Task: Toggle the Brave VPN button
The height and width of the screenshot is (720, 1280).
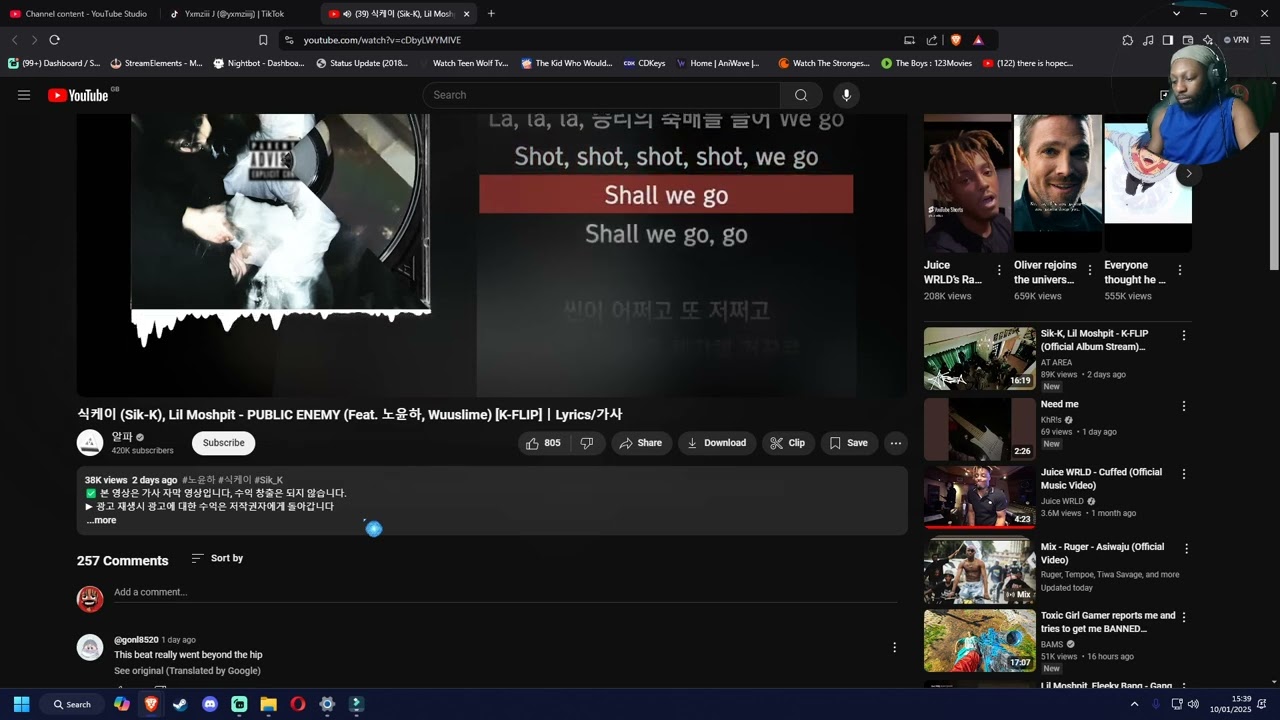Action: 1236,40
